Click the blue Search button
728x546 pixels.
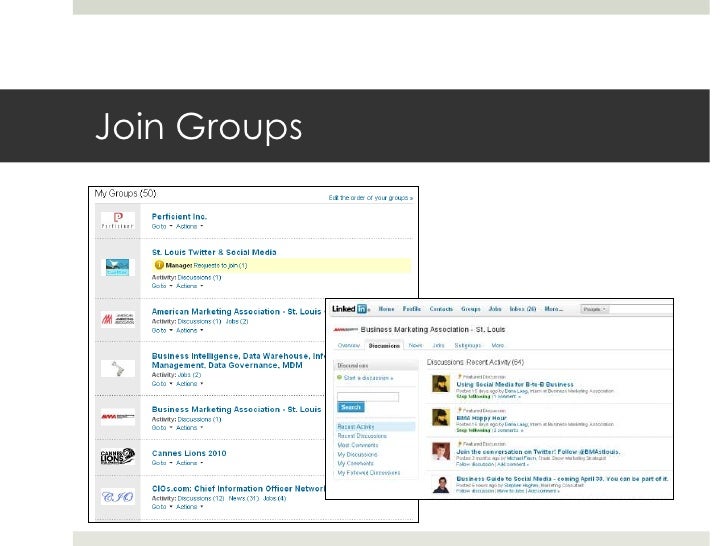351,407
